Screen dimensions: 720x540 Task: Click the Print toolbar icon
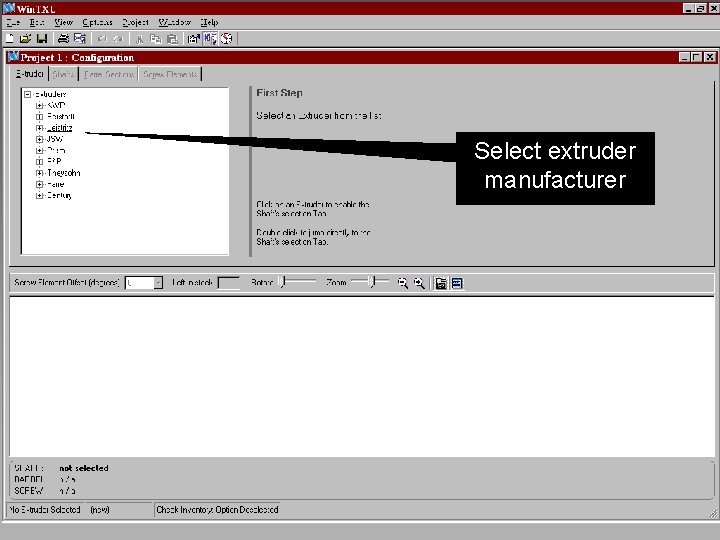pyautogui.click(x=63, y=39)
